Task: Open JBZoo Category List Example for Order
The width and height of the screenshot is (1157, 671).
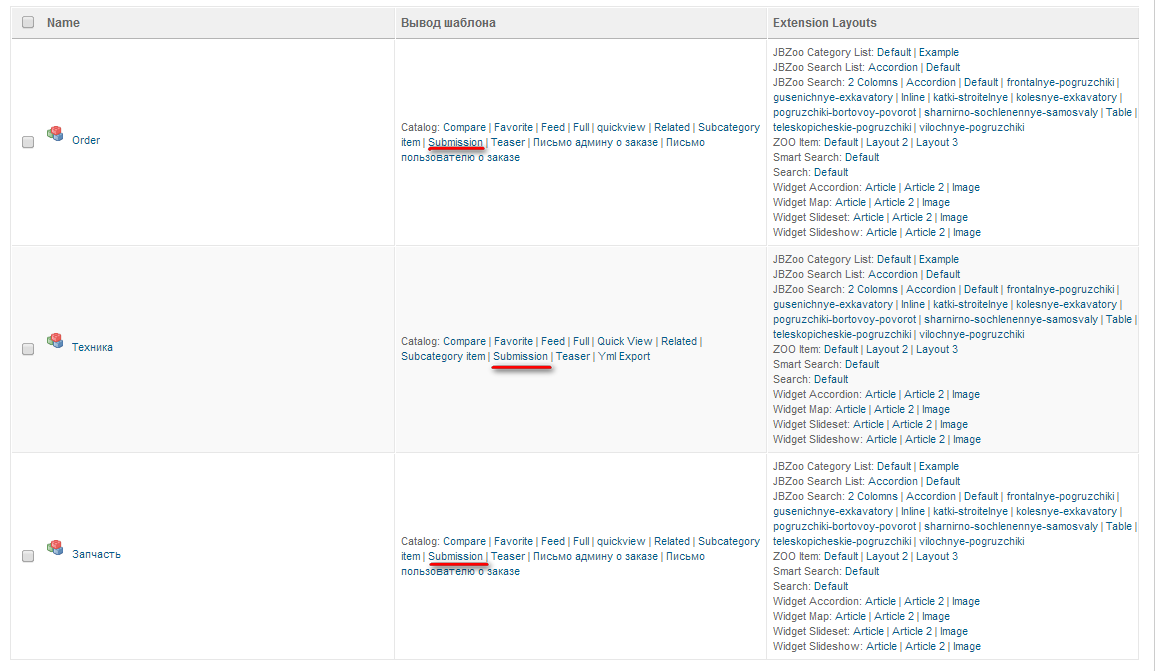Action: [938, 53]
